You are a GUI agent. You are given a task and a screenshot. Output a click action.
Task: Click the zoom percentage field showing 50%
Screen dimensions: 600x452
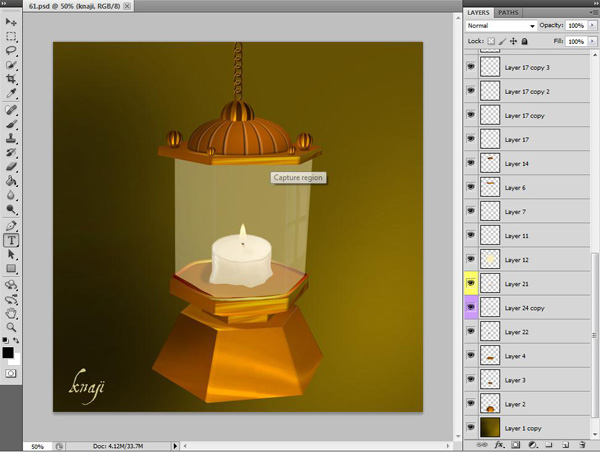click(37, 446)
